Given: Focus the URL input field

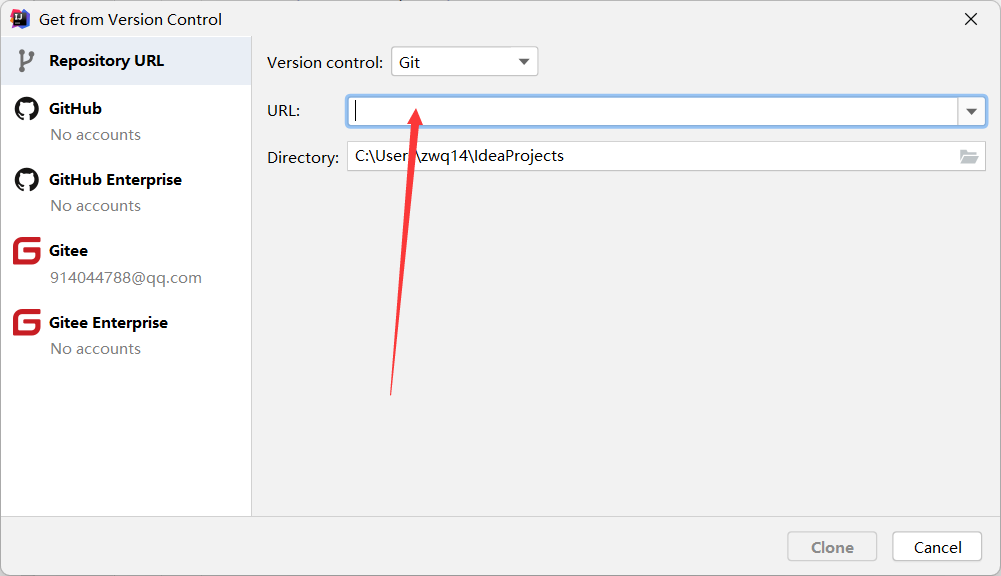Looking at the screenshot, I should click(652, 111).
